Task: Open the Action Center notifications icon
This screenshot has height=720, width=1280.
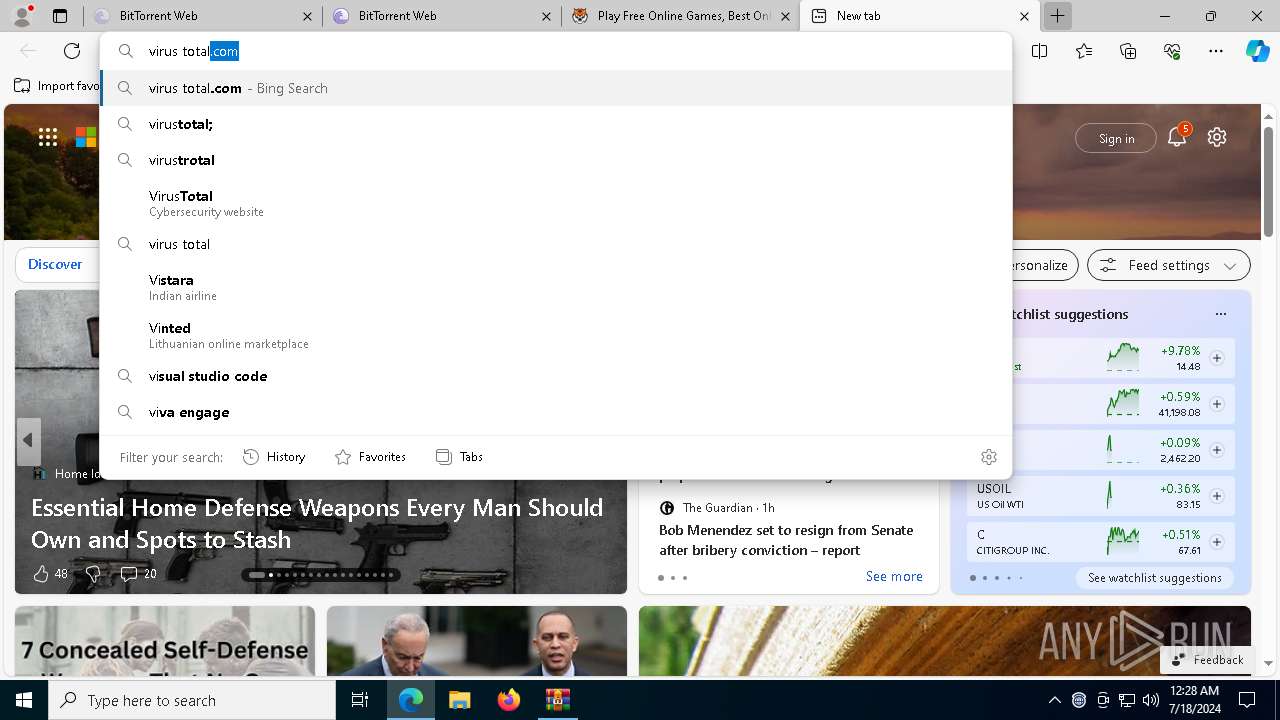Action: (1247, 700)
